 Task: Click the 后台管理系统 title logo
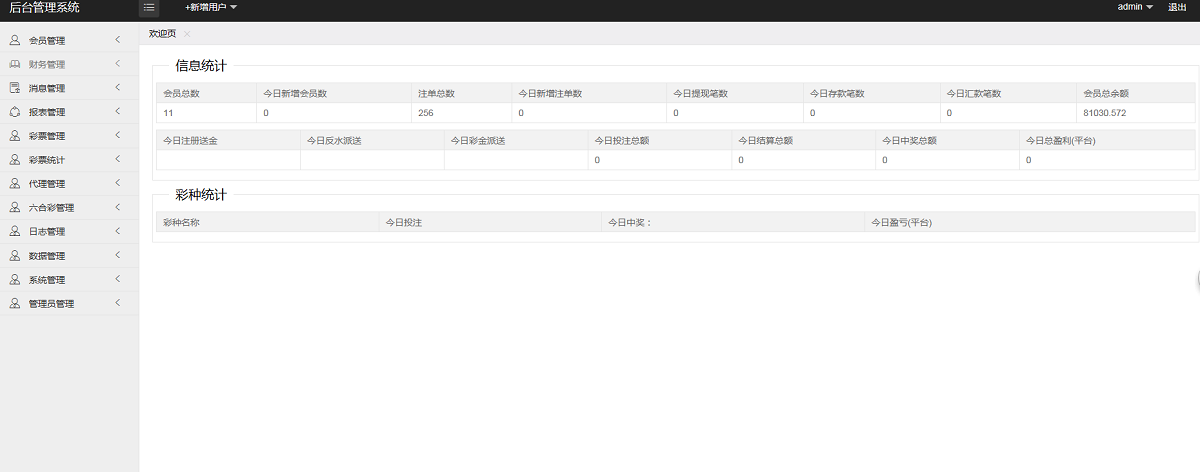[x=44, y=8]
